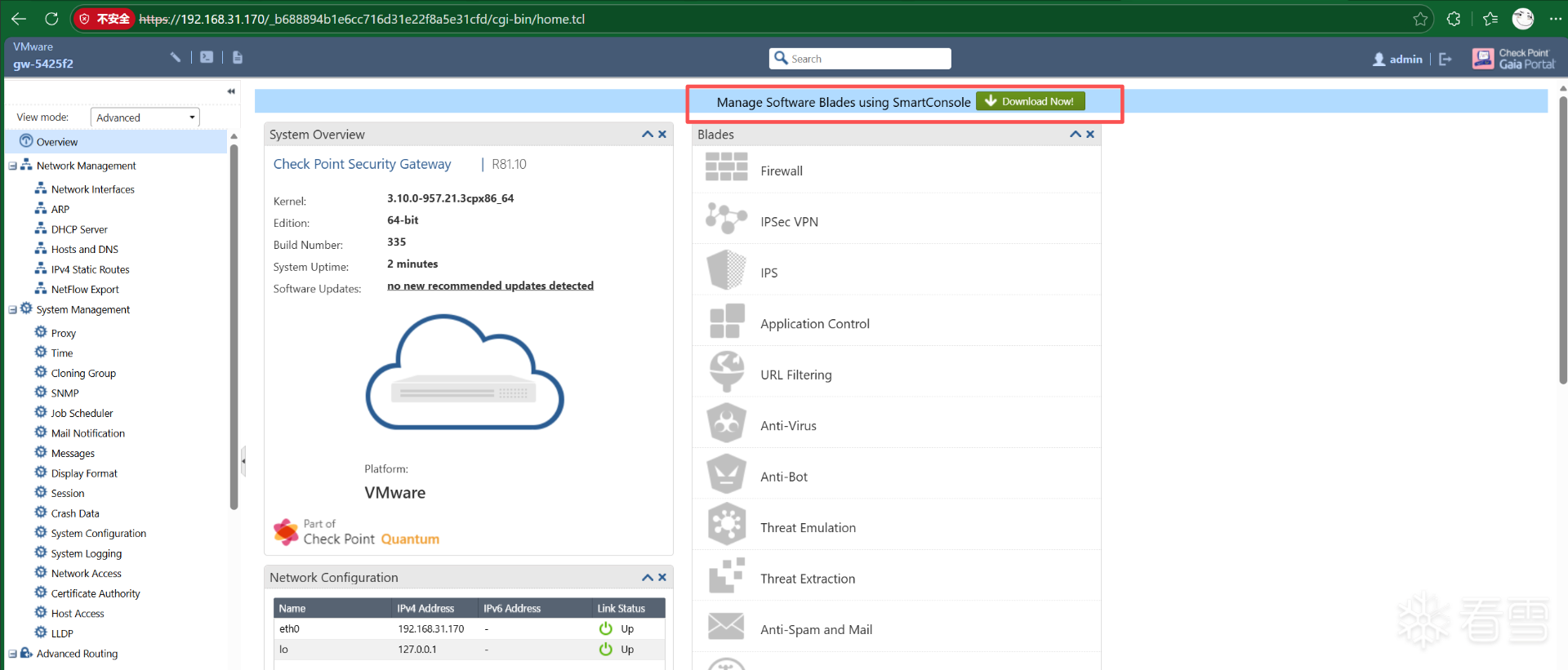Open Network Interfaces page
1568x670 pixels.
click(92, 189)
